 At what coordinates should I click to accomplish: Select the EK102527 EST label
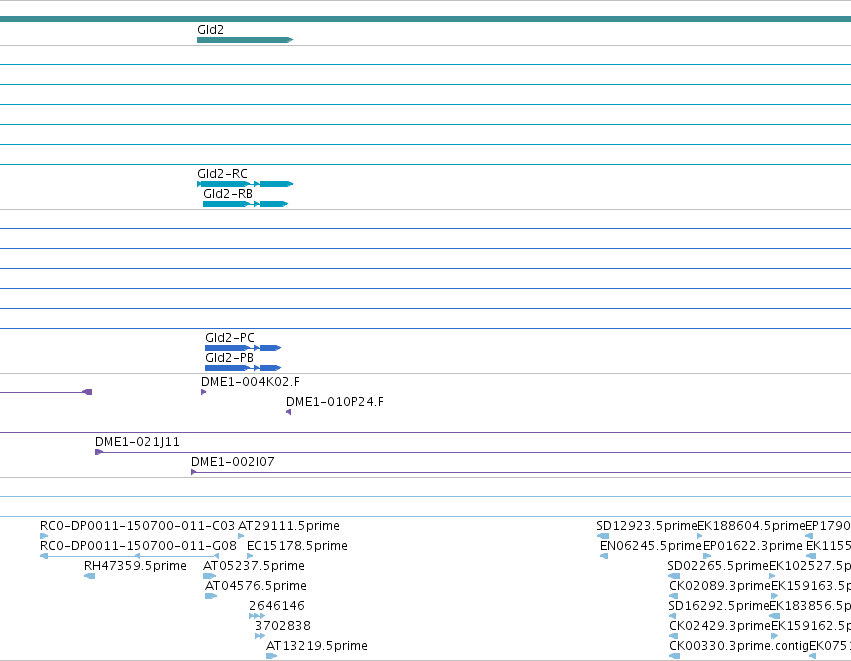(x=810, y=566)
